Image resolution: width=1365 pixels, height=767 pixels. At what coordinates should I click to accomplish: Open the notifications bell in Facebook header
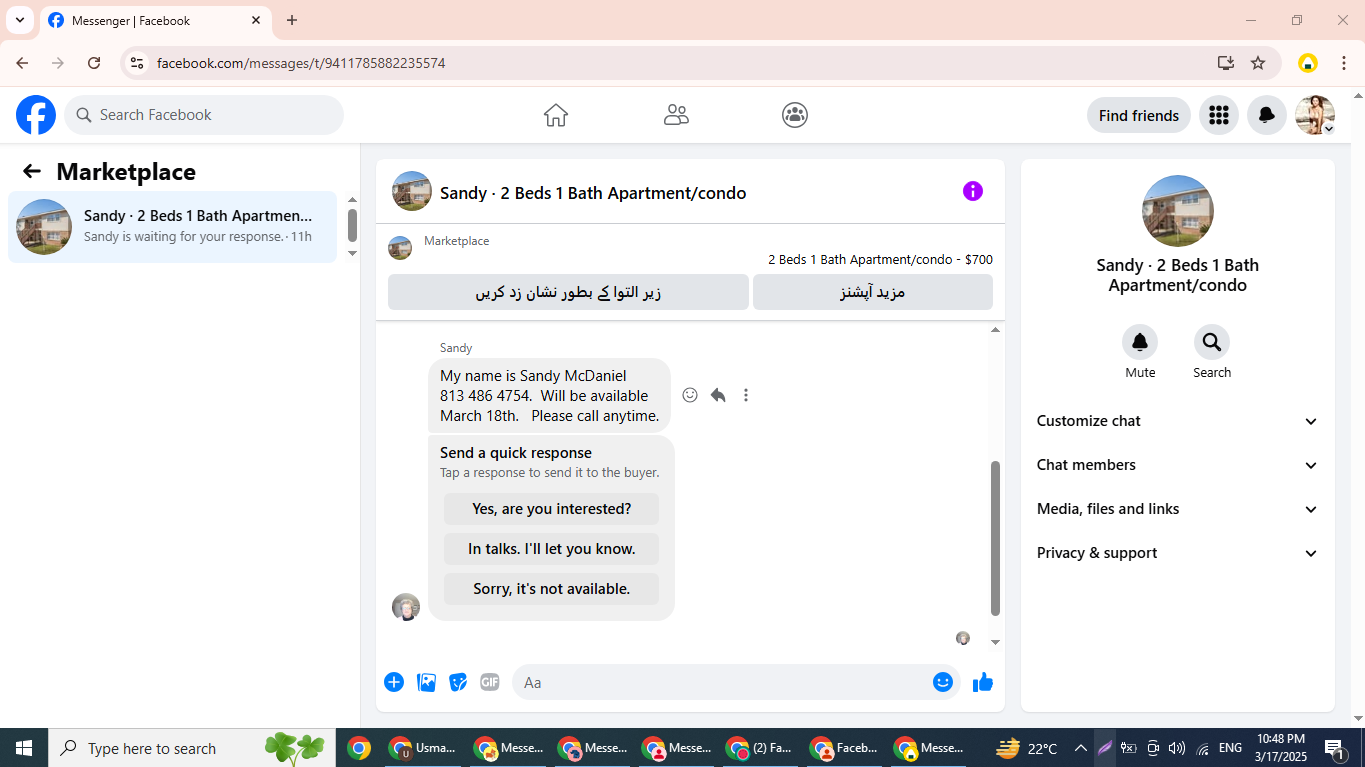click(1266, 115)
